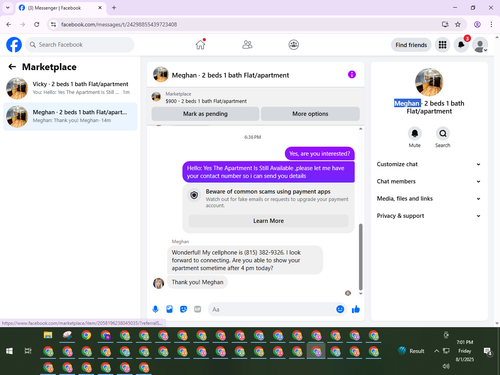Expand Customize chat section

coord(429,164)
